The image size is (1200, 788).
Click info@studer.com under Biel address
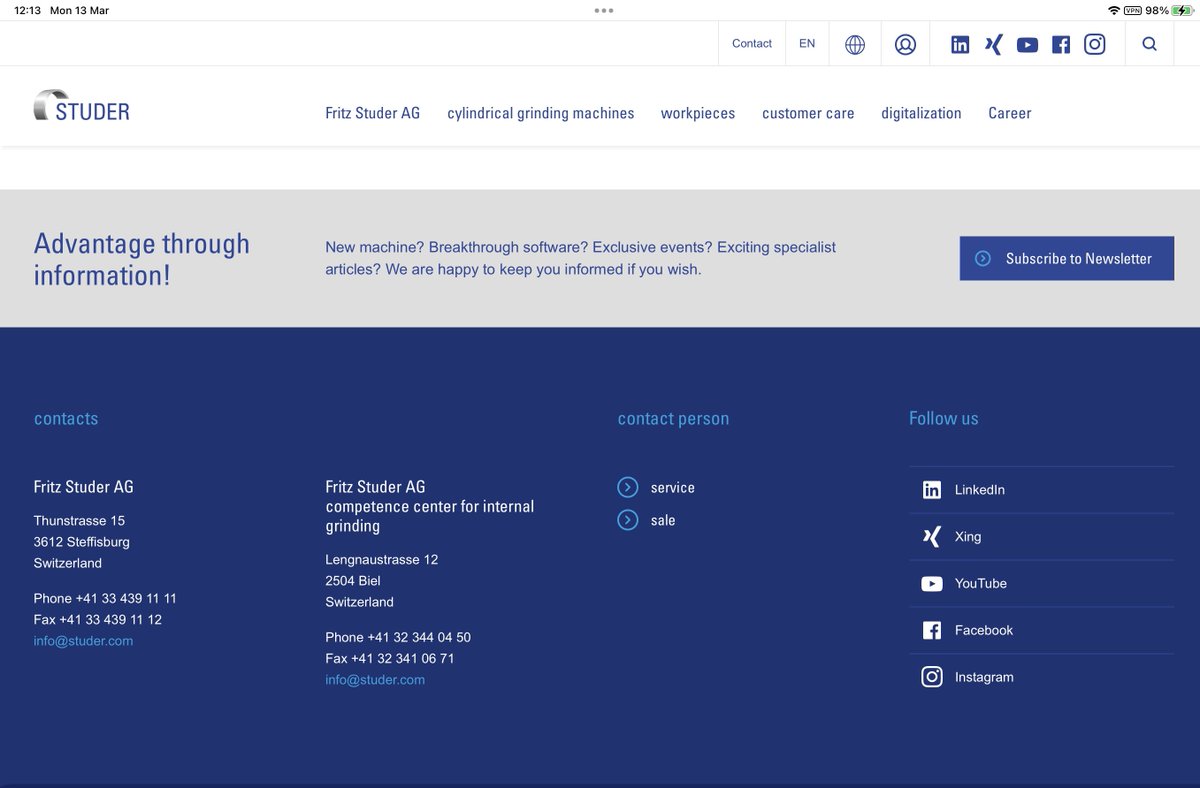375,680
